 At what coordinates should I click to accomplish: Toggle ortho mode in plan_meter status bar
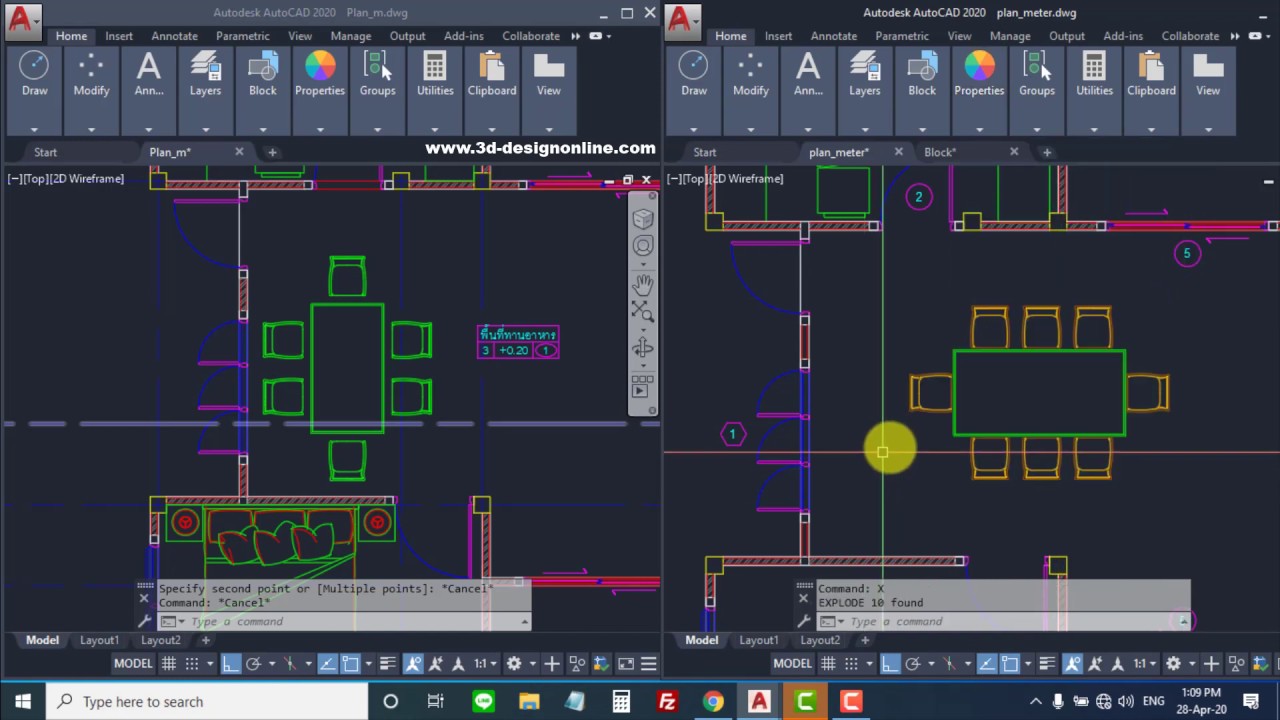click(889, 663)
